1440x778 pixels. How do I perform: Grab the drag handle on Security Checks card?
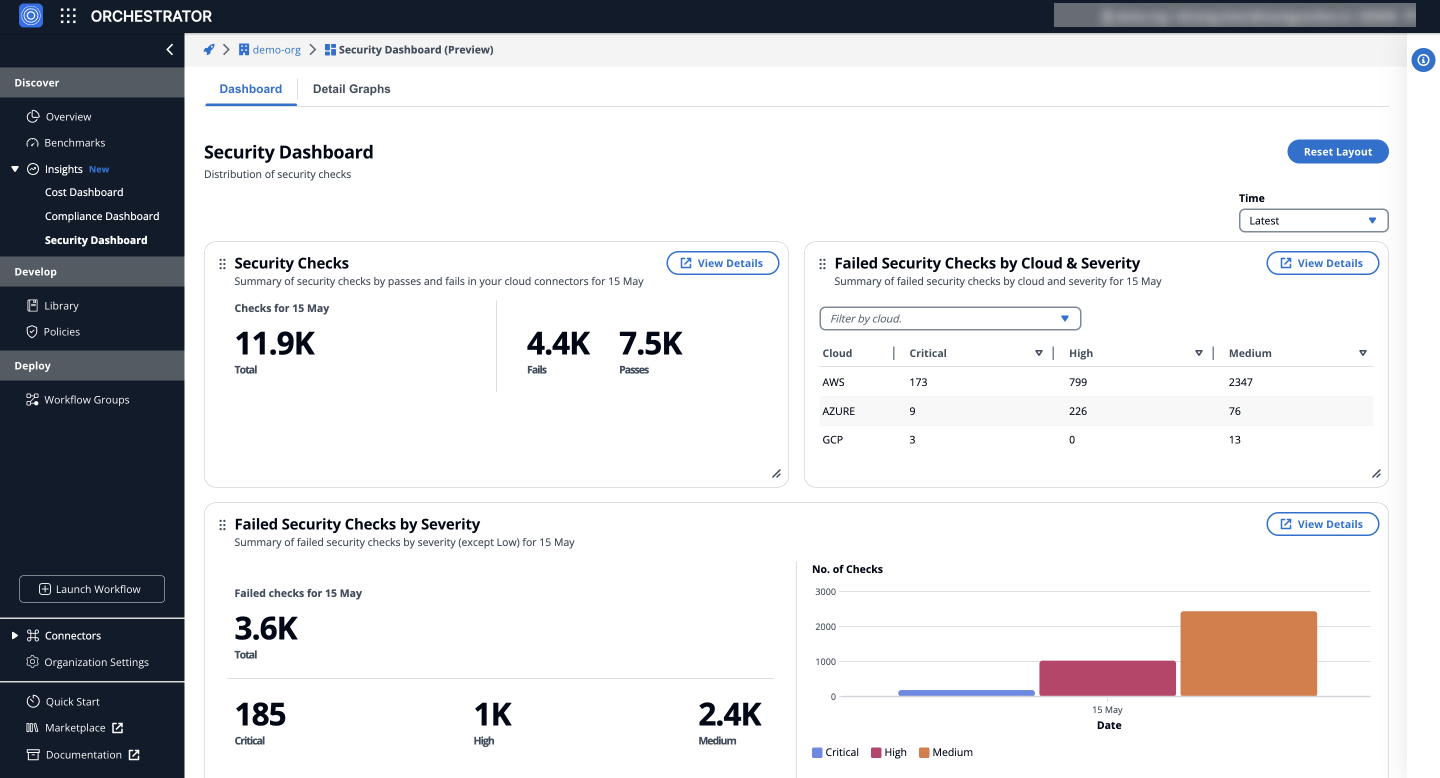point(220,263)
